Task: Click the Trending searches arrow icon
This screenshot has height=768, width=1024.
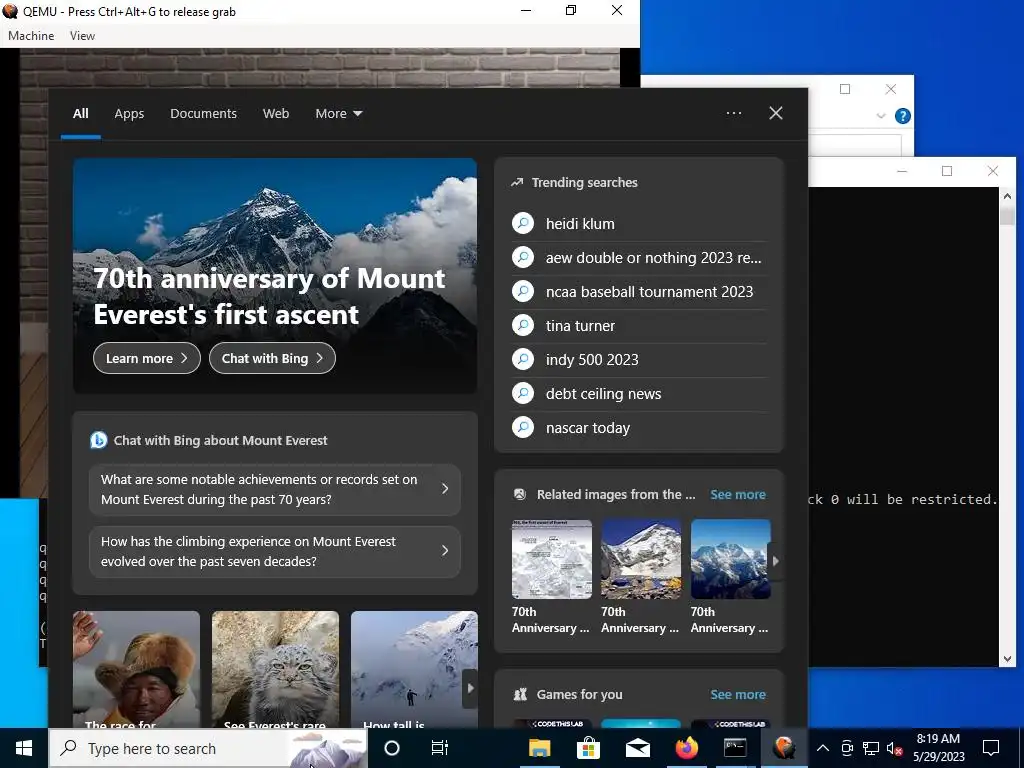Action: 517,182
